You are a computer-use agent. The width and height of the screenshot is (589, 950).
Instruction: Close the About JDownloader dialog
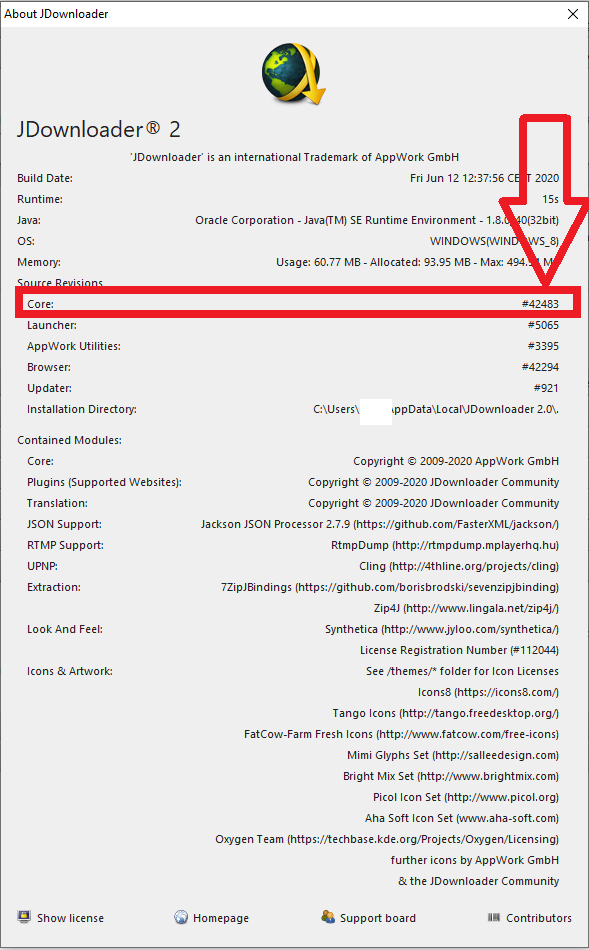pos(573,14)
